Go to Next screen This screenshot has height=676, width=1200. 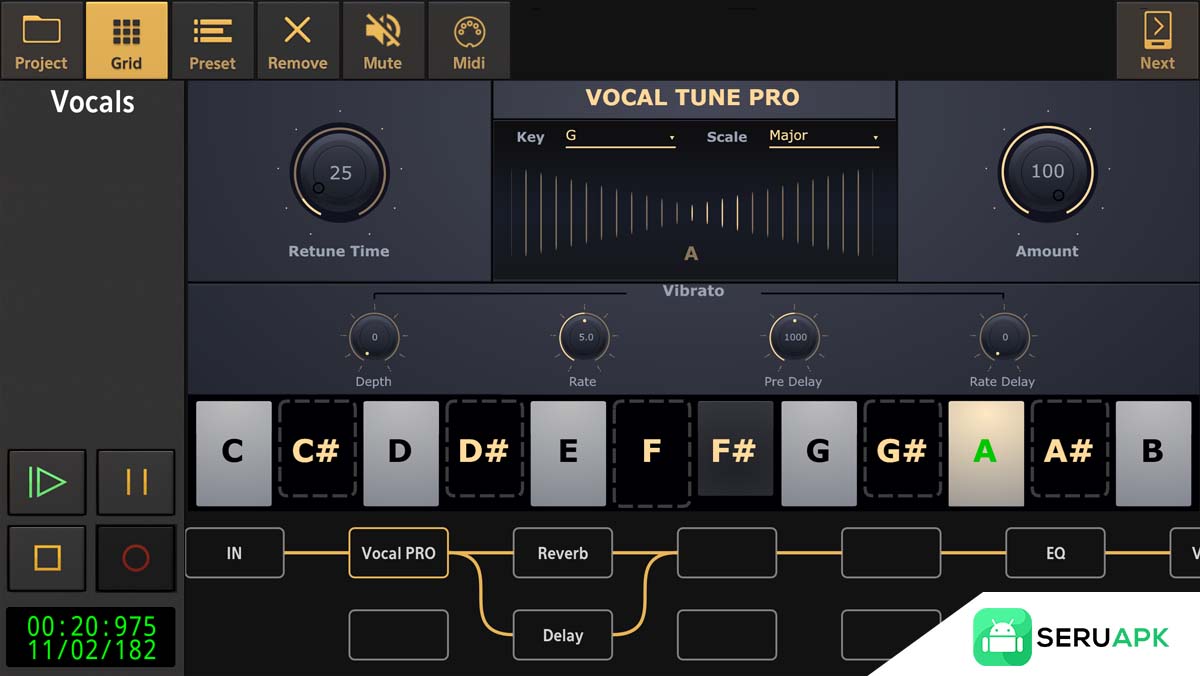pos(1157,40)
